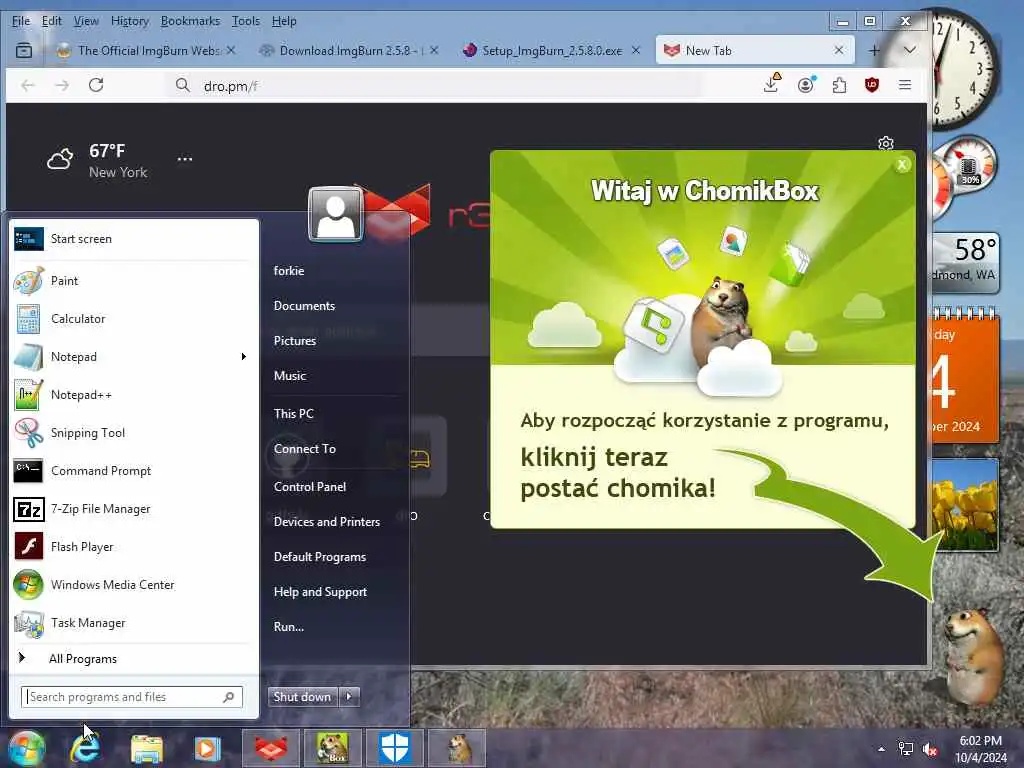
Task: Open the Tools menu
Action: 246,21
